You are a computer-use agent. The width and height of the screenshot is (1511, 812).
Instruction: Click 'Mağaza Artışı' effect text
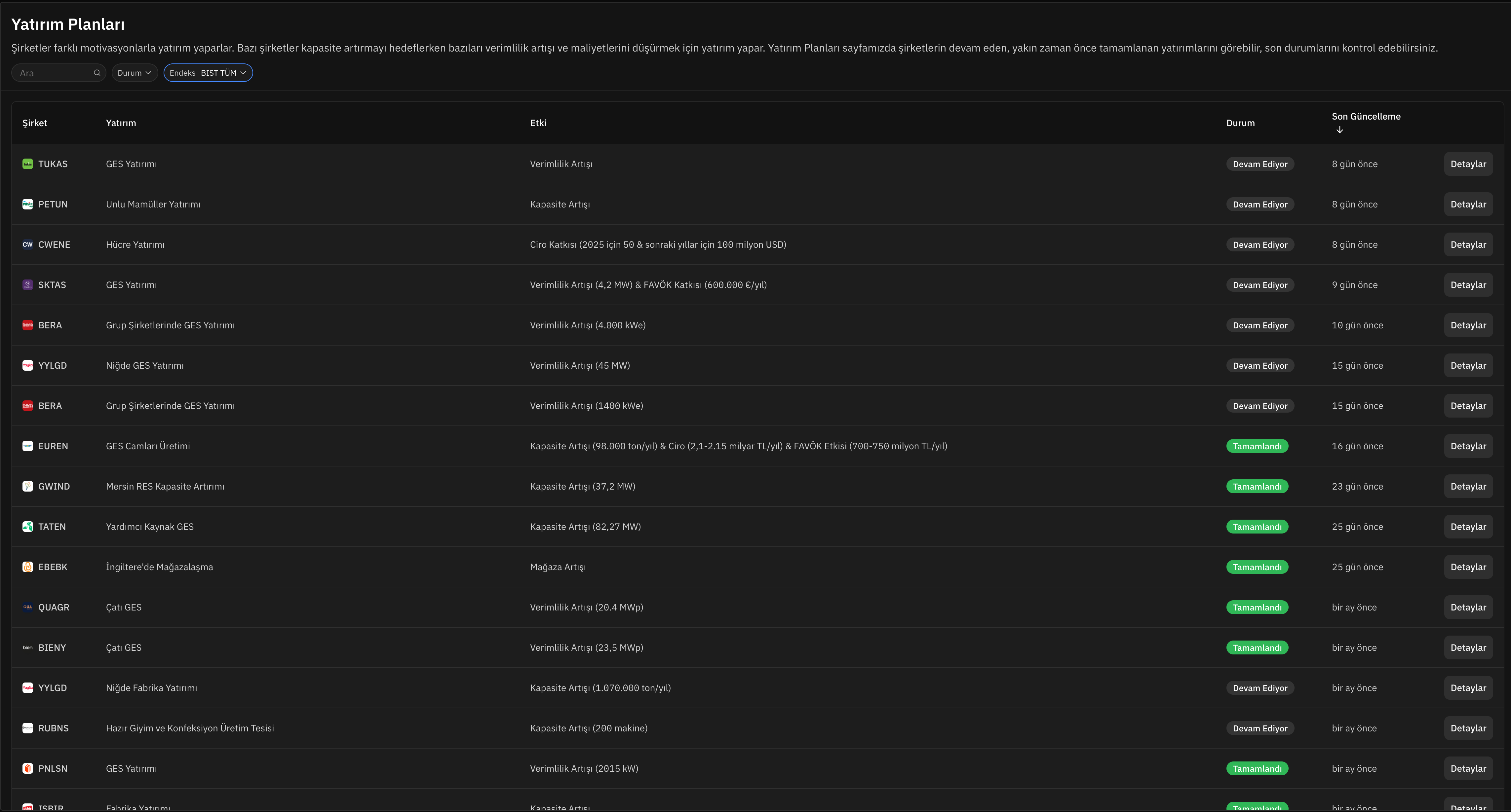[558, 567]
